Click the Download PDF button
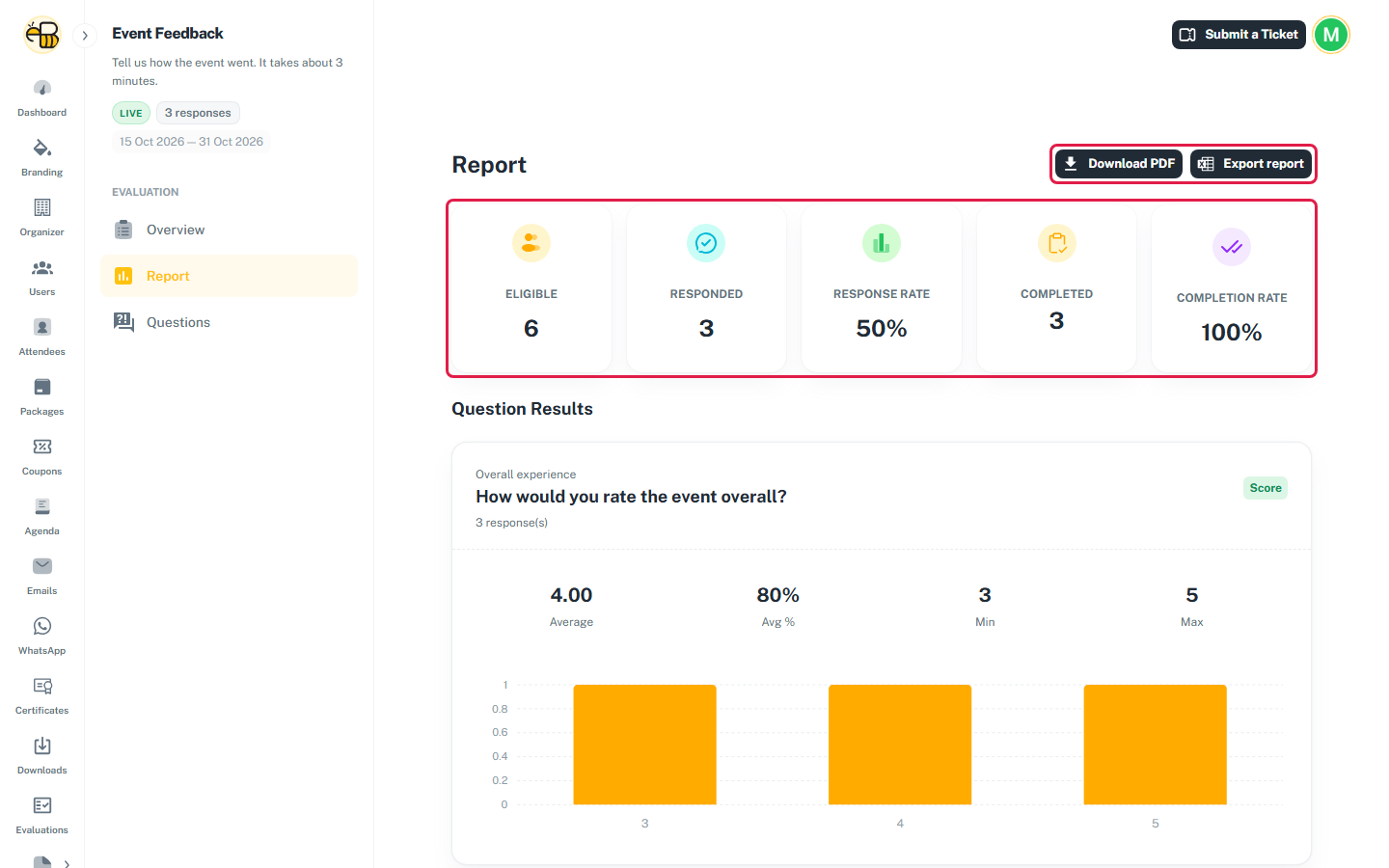Image resolution: width=1389 pixels, height=868 pixels. [1119, 164]
